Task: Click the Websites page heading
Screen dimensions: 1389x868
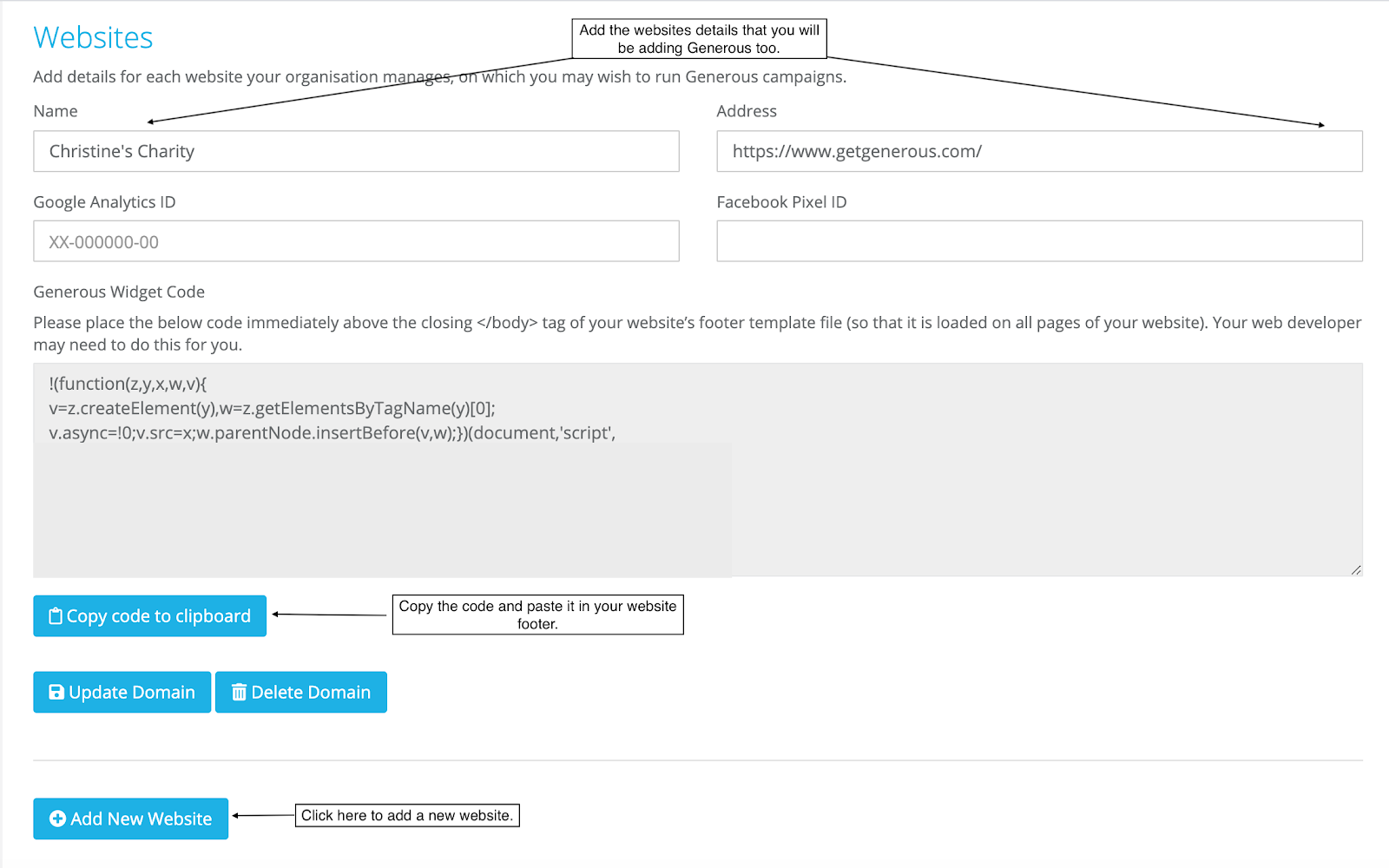Action: click(93, 37)
